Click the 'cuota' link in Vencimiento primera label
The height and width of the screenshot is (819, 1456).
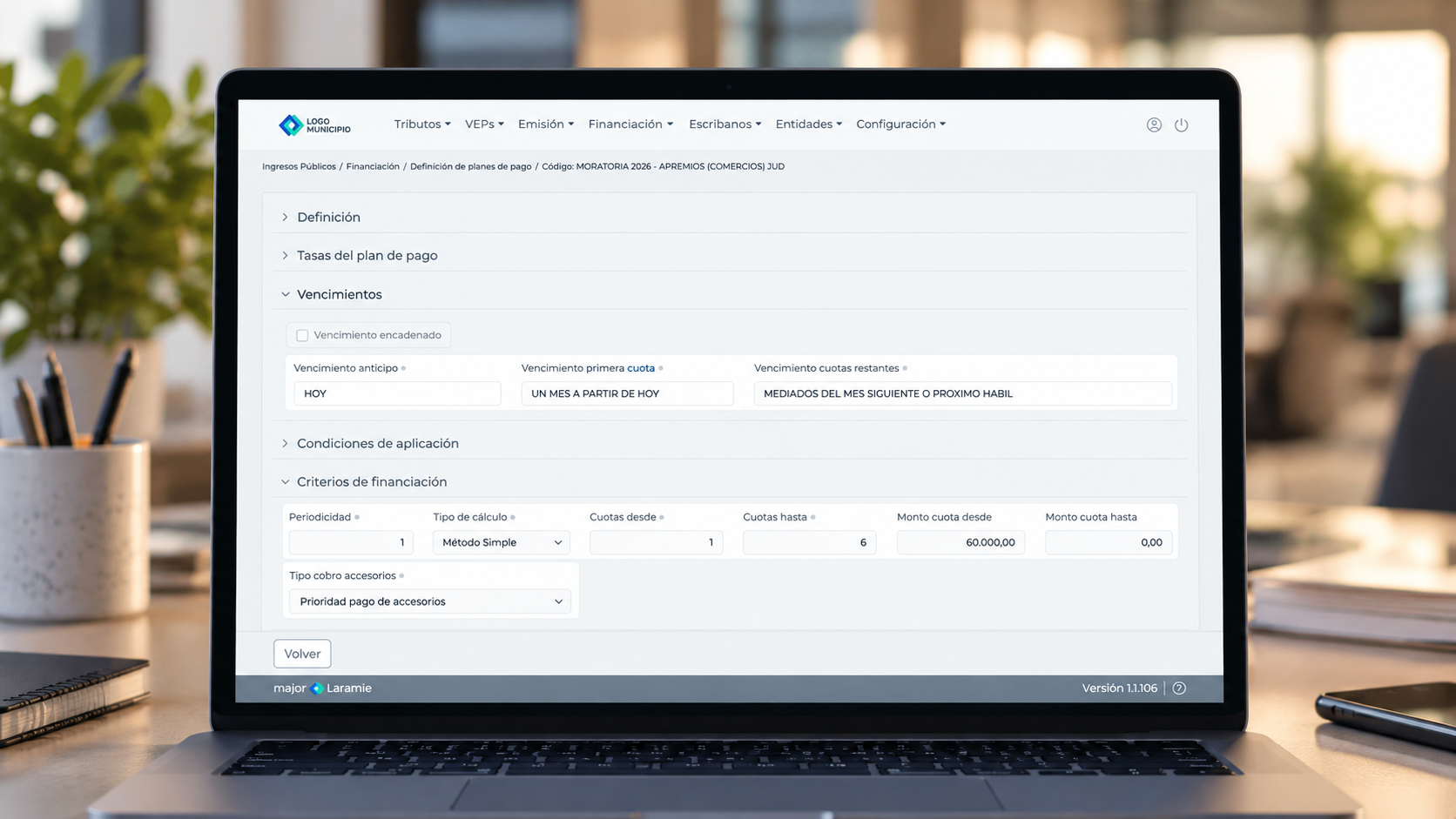pos(641,368)
